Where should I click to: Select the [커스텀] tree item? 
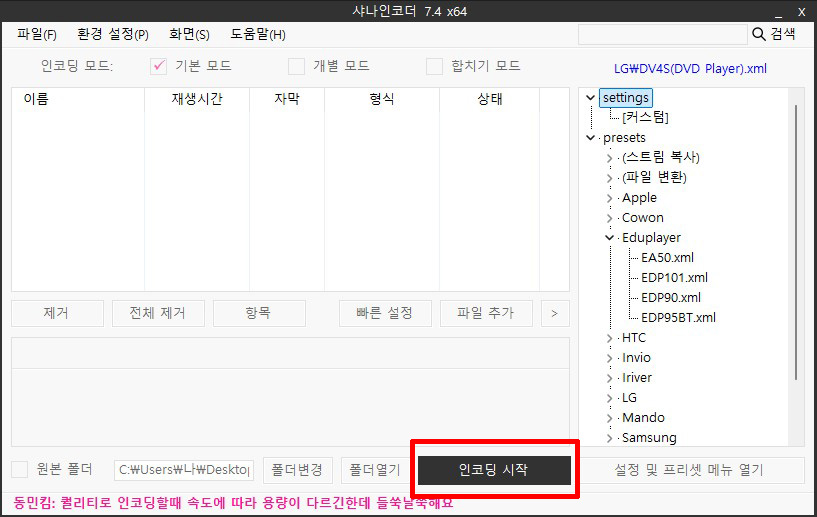coord(645,117)
